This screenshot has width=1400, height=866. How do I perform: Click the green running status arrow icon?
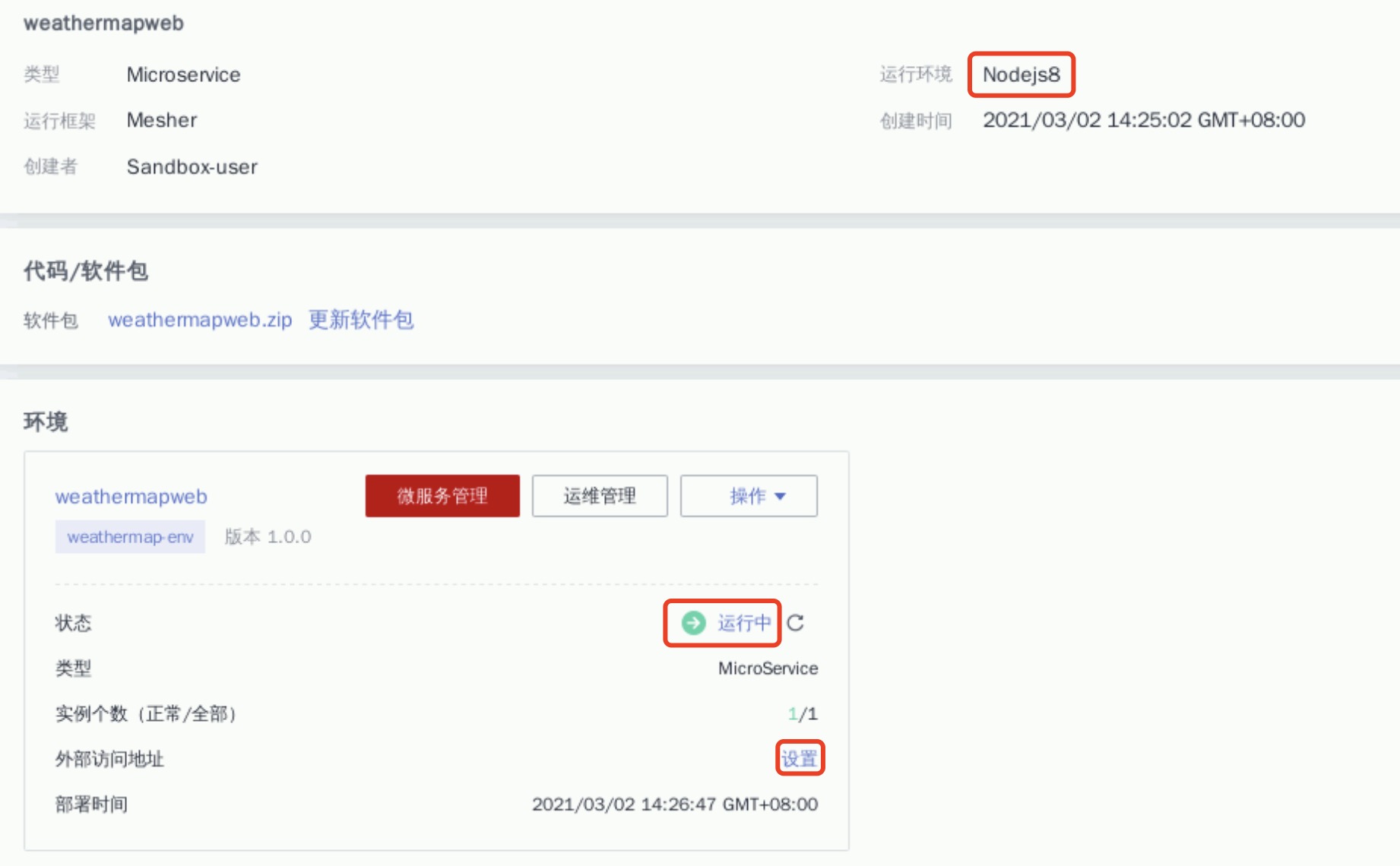coord(693,623)
